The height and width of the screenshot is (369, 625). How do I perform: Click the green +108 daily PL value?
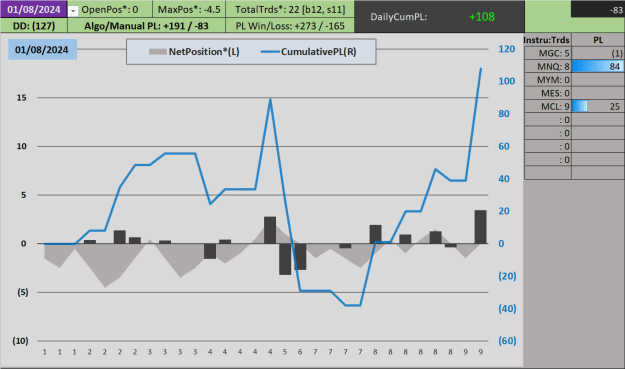pyautogui.click(x=482, y=17)
